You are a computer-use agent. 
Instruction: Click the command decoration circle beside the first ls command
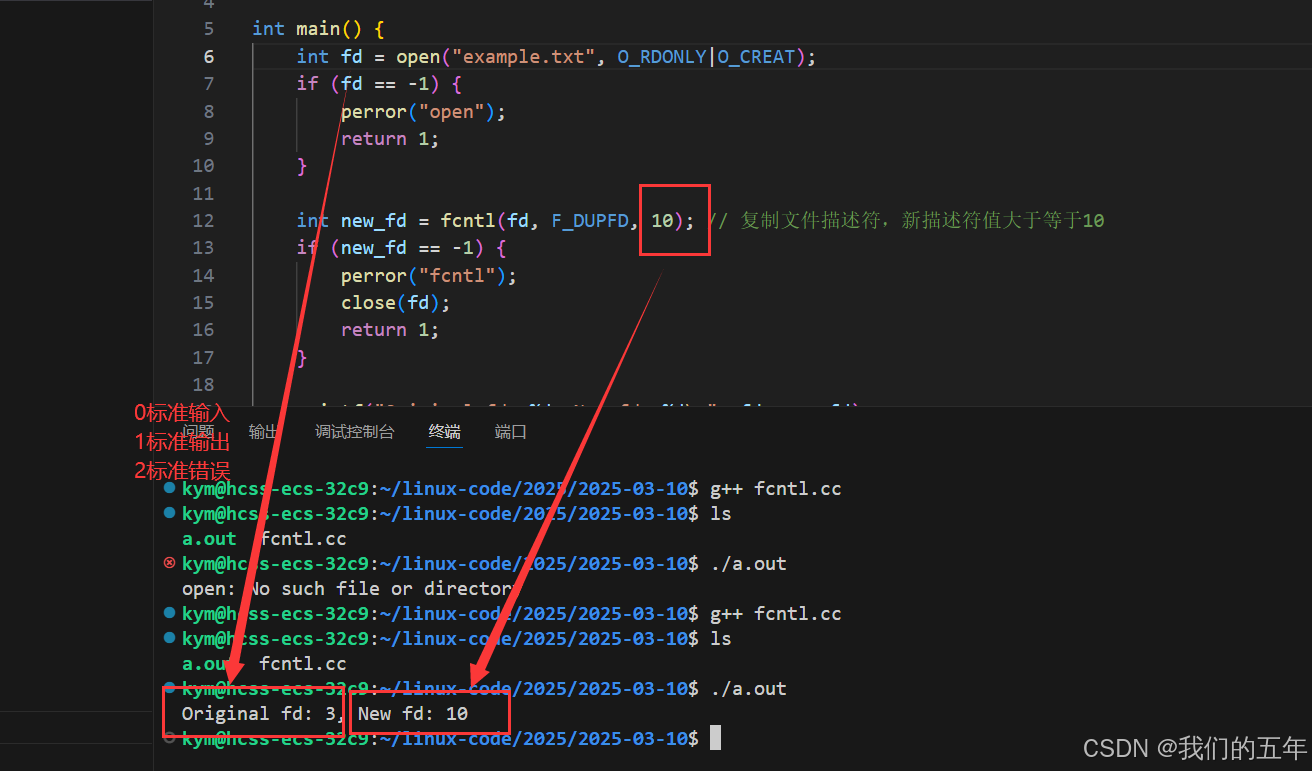168,513
